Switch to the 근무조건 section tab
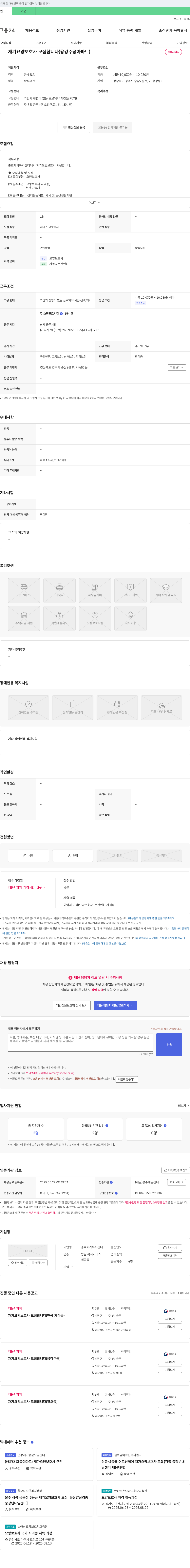Viewport: 190px width, 1568px height. click(41, 43)
